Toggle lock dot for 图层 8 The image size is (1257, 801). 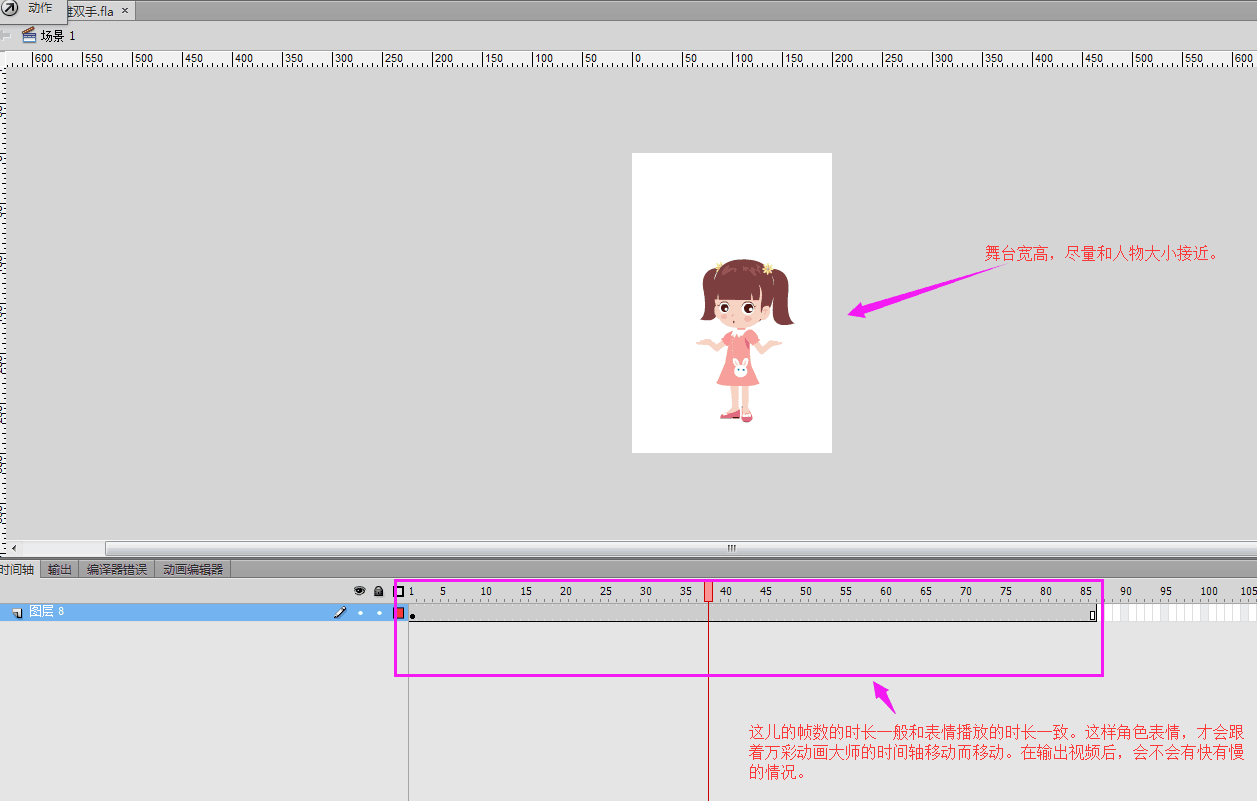point(378,612)
